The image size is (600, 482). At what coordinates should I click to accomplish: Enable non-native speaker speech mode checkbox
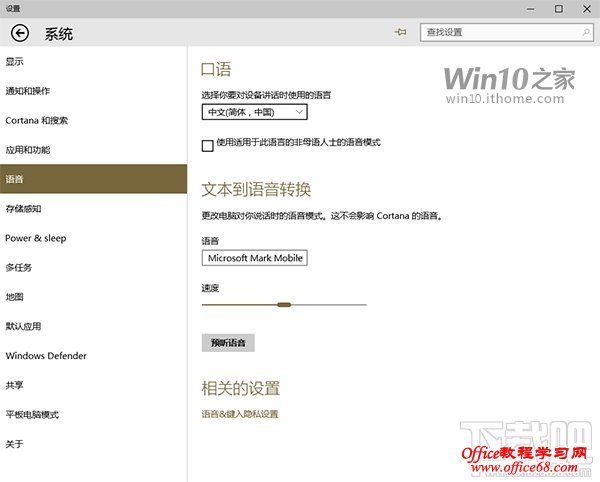[x=207, y=145]
